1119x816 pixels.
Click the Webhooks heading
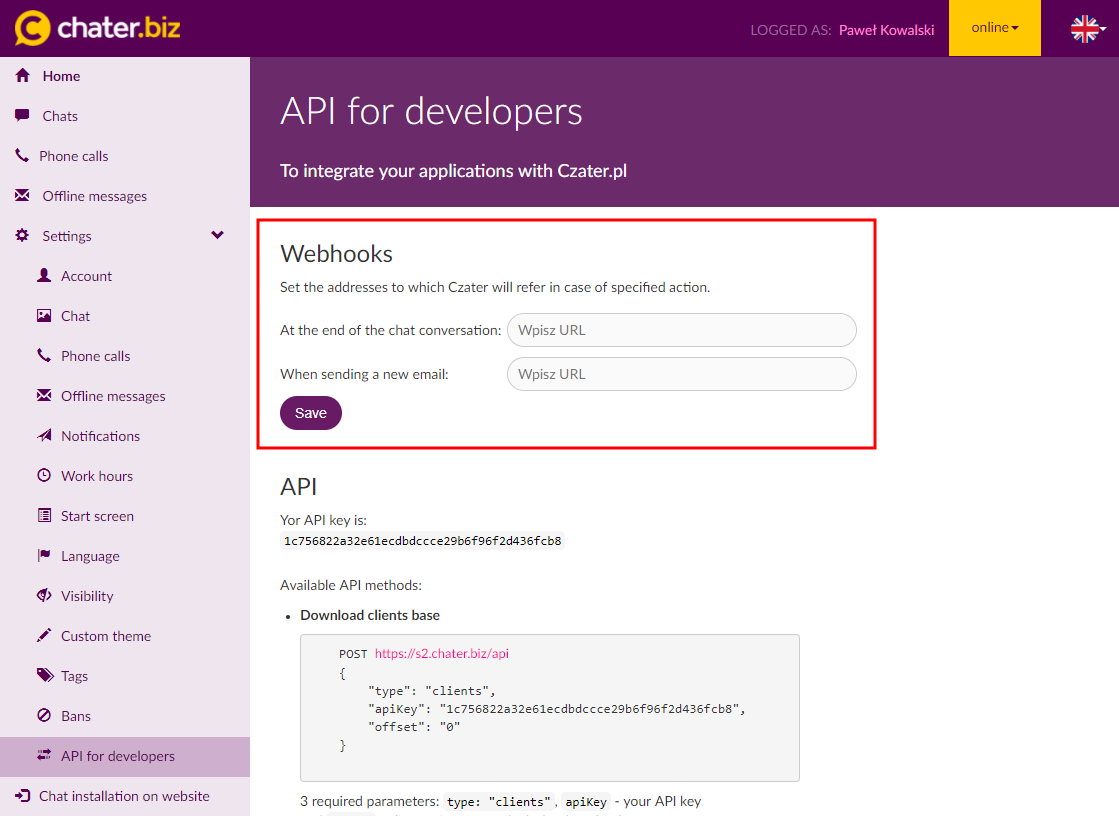pyautogui.click(x=336, y=253)
